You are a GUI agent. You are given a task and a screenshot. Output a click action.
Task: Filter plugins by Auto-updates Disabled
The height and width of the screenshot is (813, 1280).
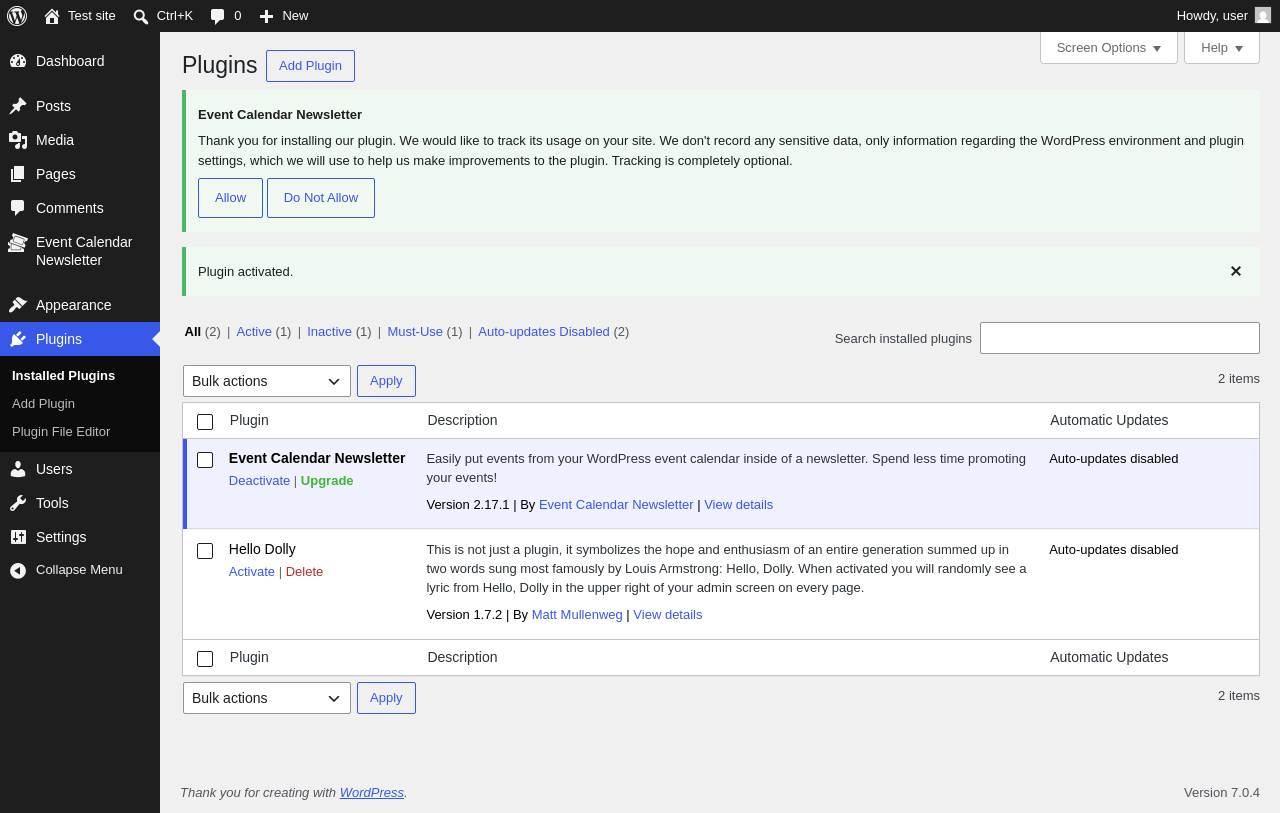(x=544, y=332)
